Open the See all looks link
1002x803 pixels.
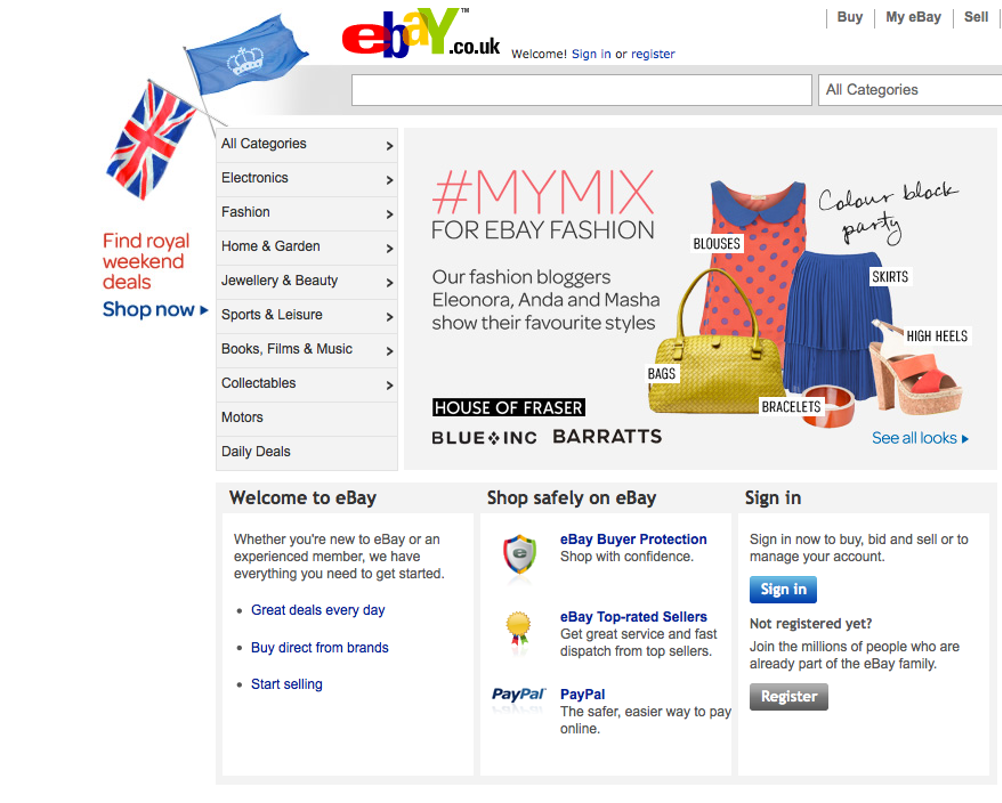point(920,438)
